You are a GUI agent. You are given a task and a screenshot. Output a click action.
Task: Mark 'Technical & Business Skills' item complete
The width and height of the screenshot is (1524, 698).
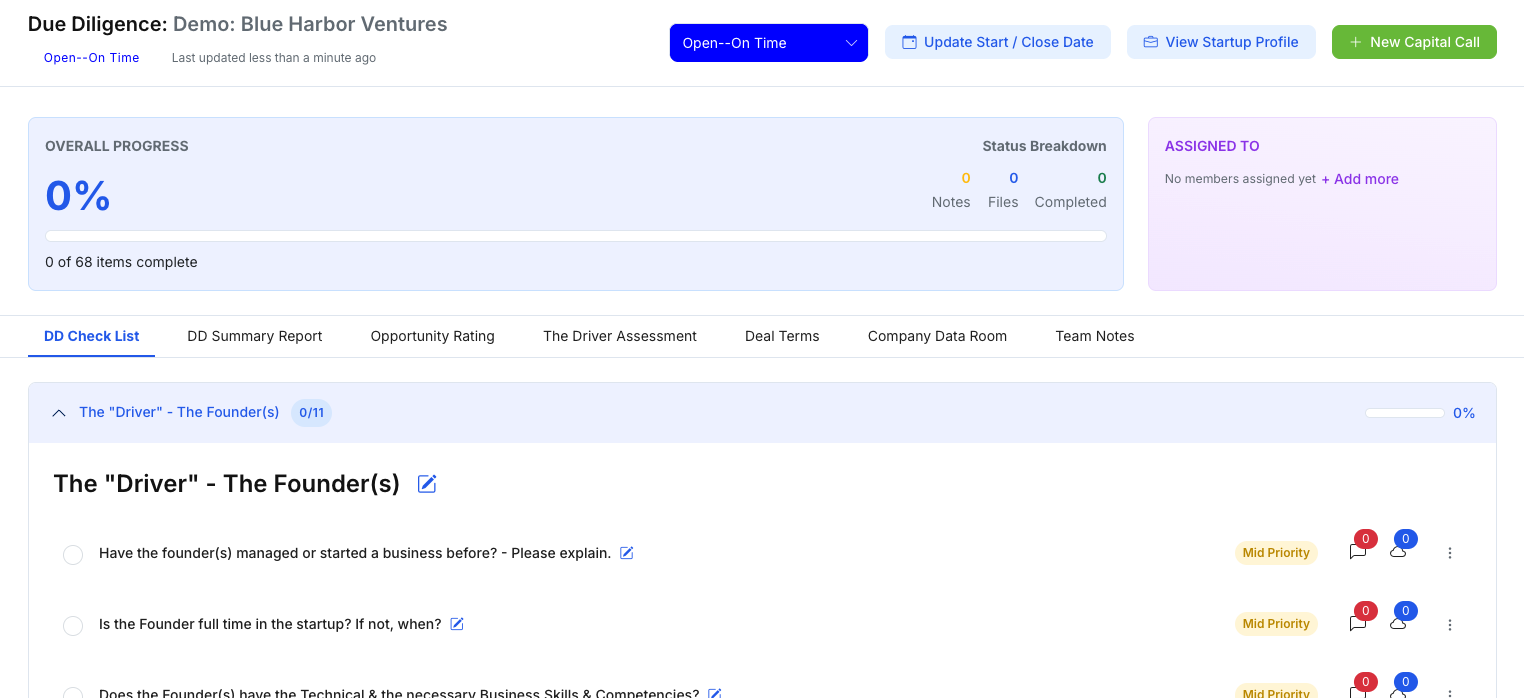[73, 693]
